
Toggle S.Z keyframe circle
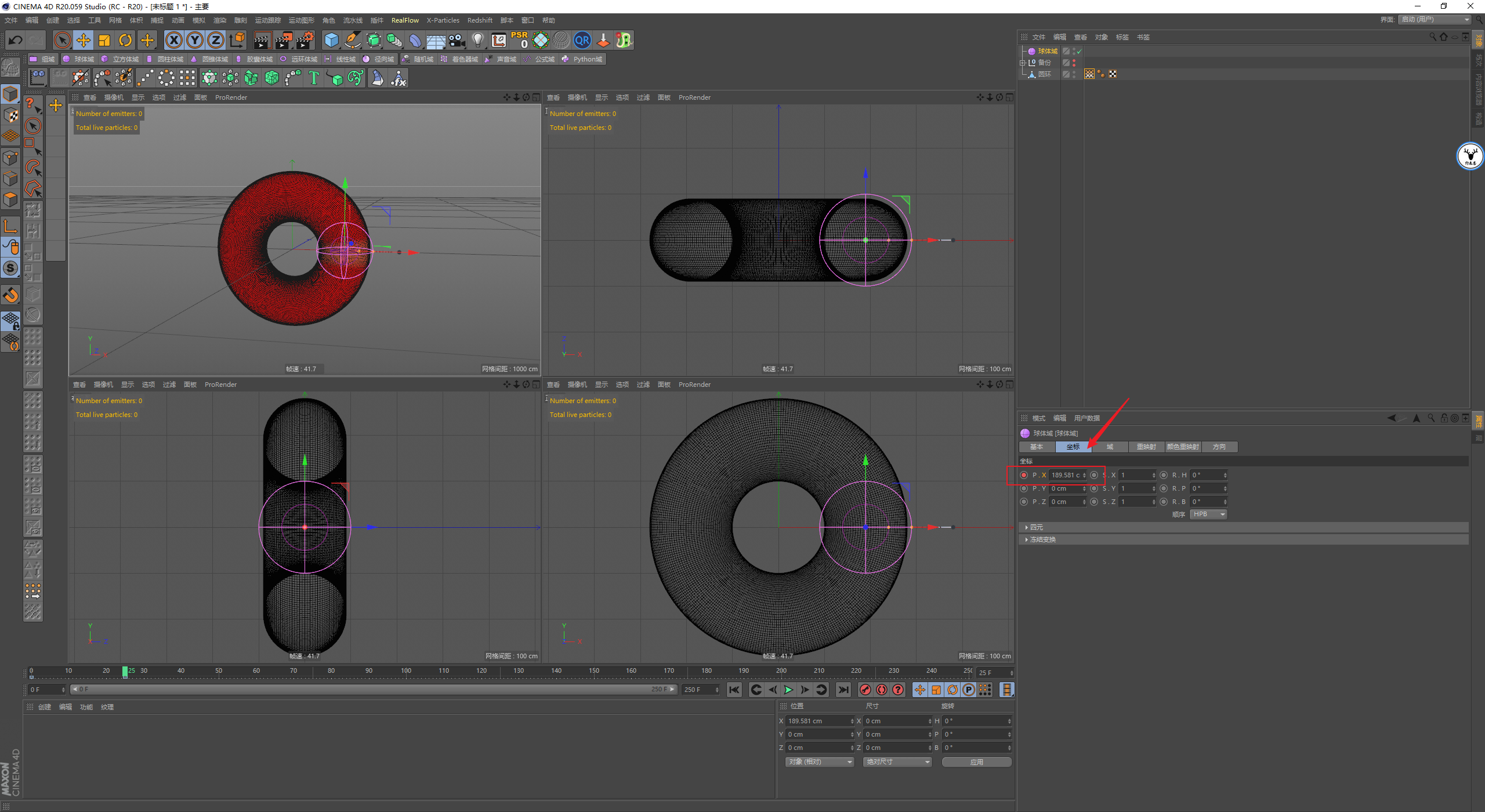pyautogui.click(x=1094, y=502)
